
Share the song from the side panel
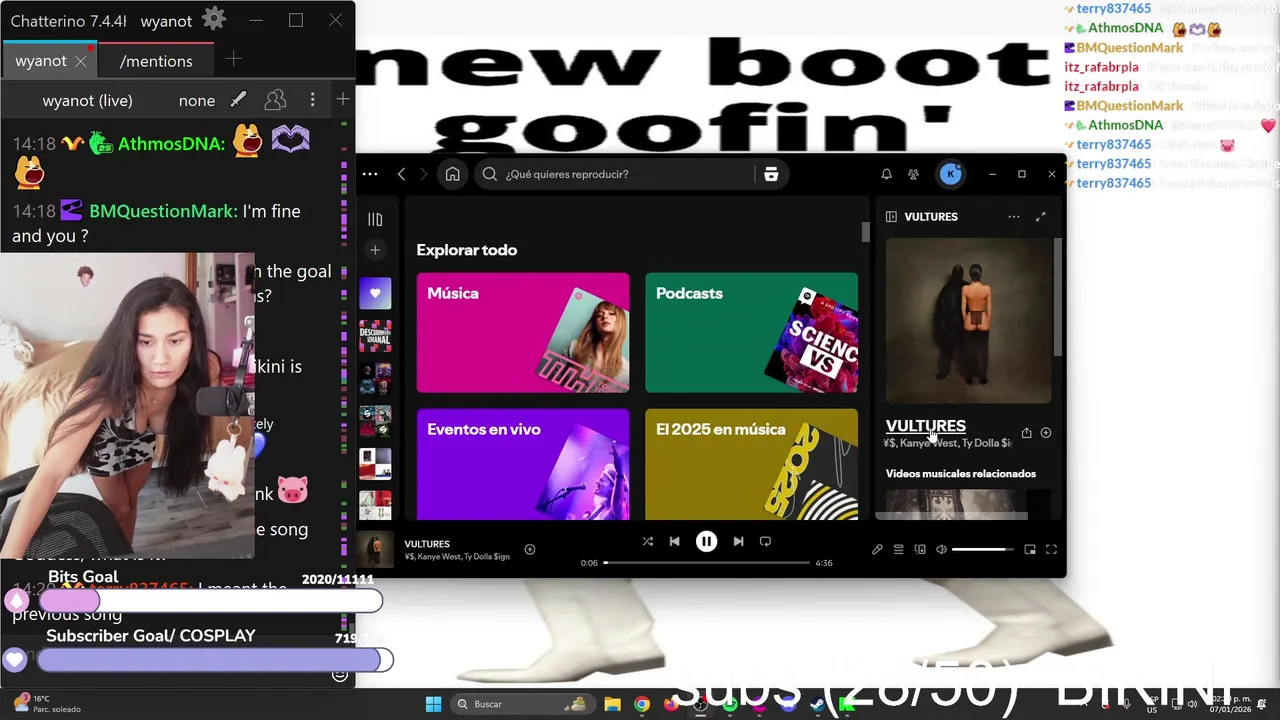[x=1026, y=433]
